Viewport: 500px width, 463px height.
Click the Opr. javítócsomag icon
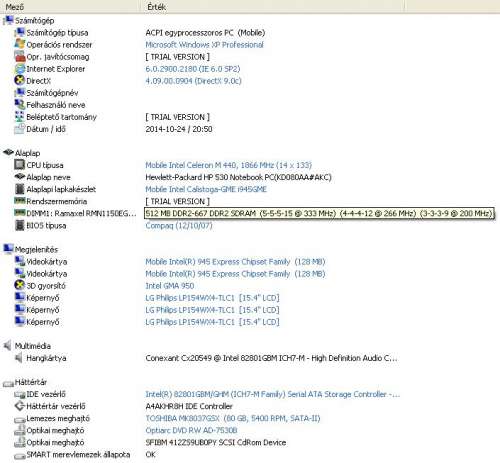[x=20, y=56]
